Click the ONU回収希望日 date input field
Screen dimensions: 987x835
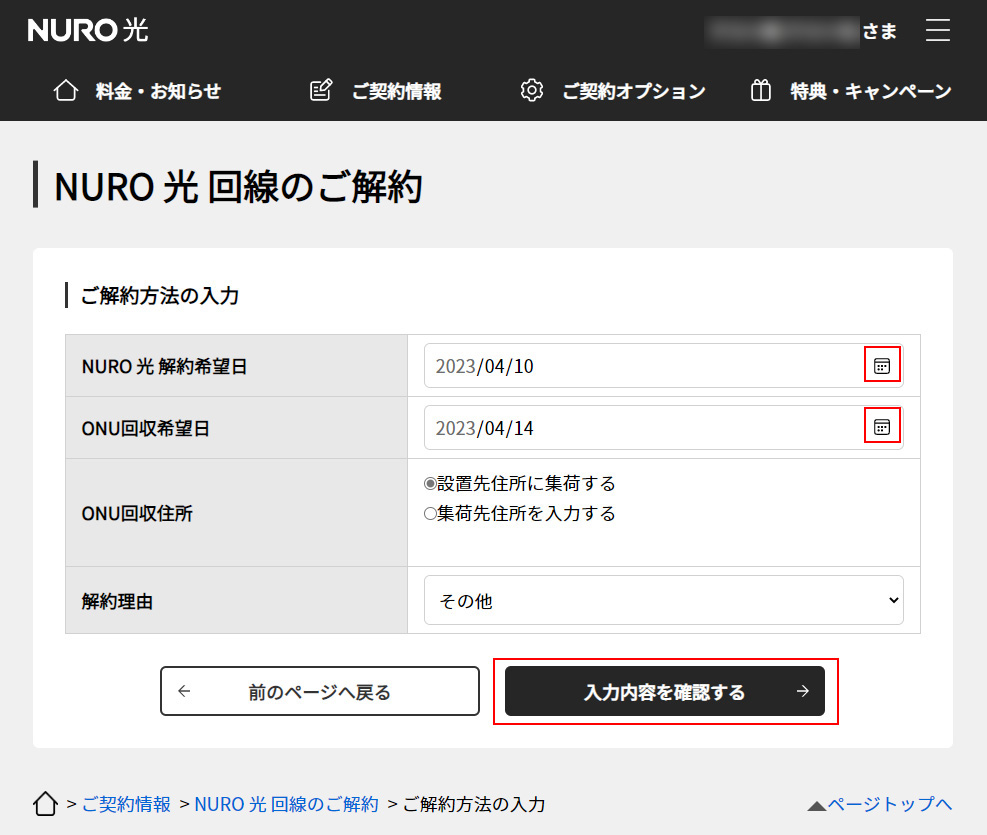click(640, 428)
